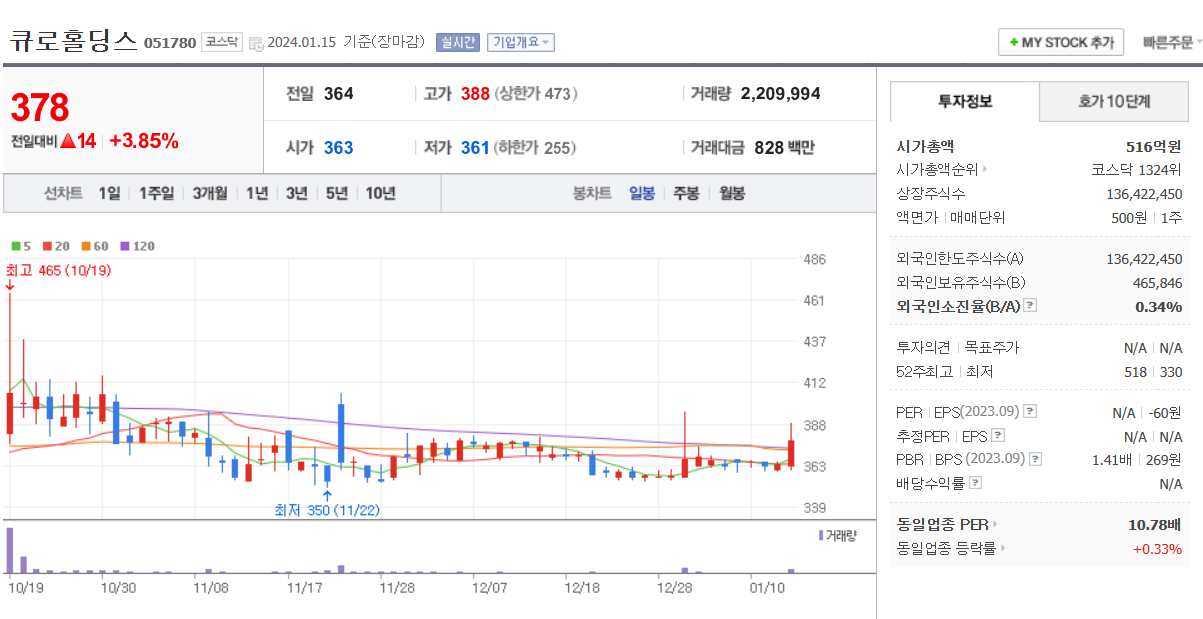Click the 12/07 date on chart axis

pyautogui.click(x=489, y=588)
